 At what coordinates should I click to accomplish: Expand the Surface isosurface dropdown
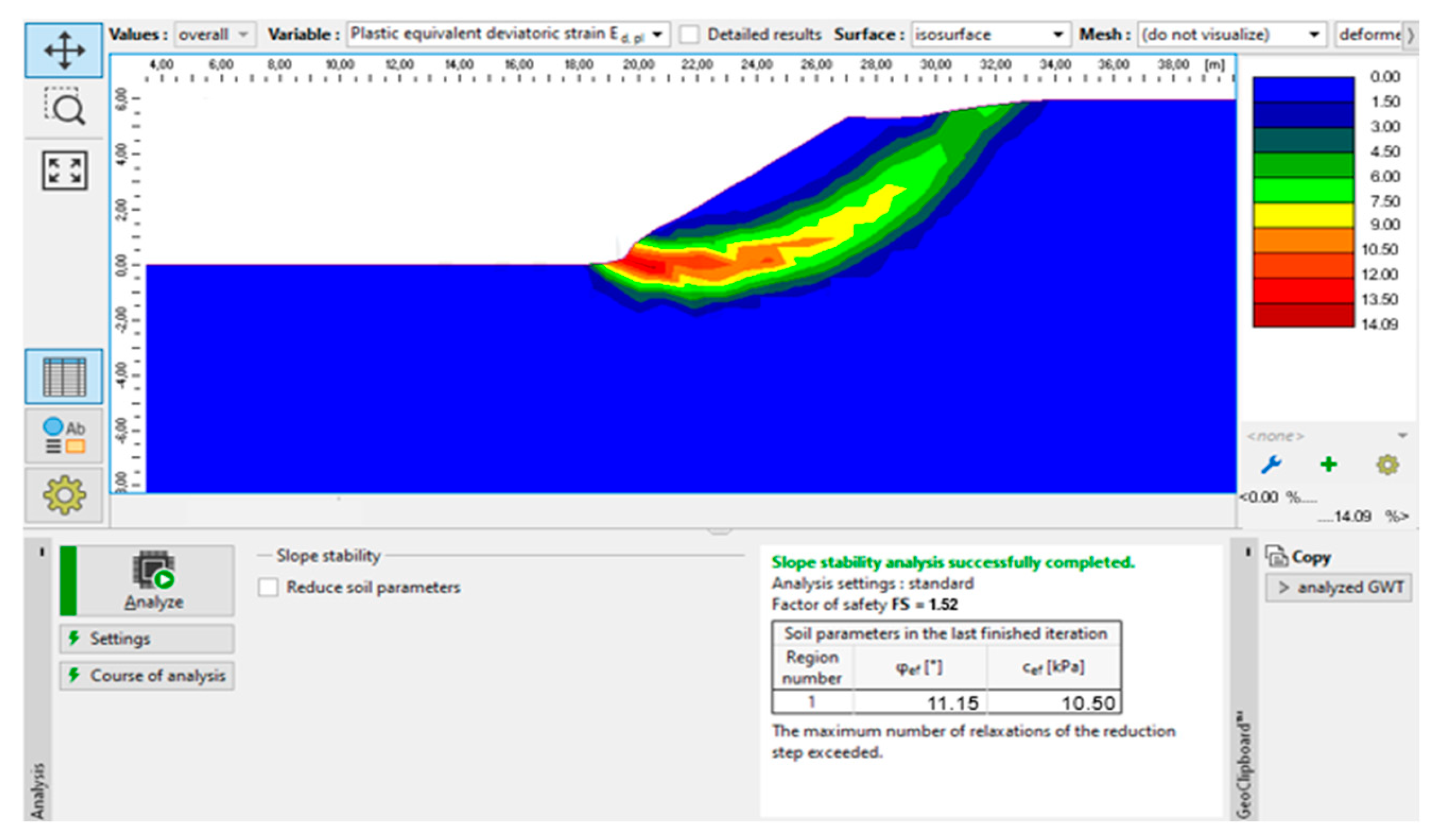click(x=991, y=34)
